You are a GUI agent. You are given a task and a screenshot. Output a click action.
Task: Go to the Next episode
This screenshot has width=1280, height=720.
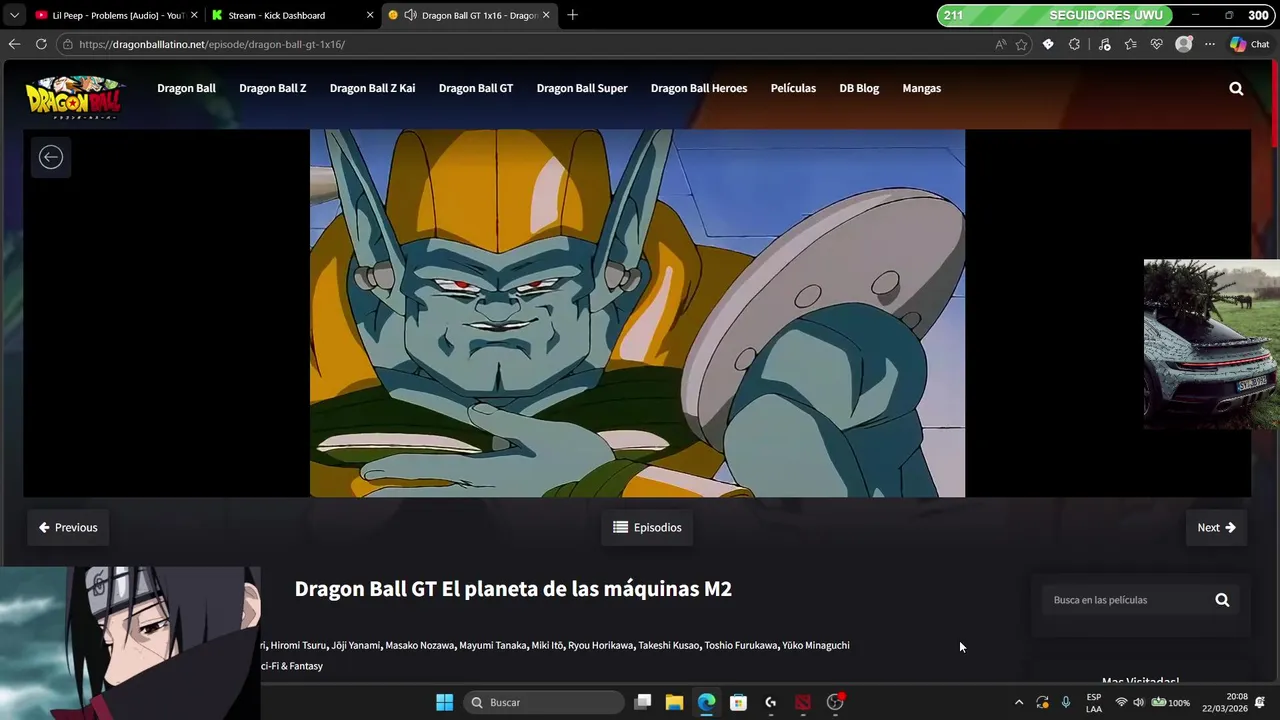click(x=1217, y=527)
